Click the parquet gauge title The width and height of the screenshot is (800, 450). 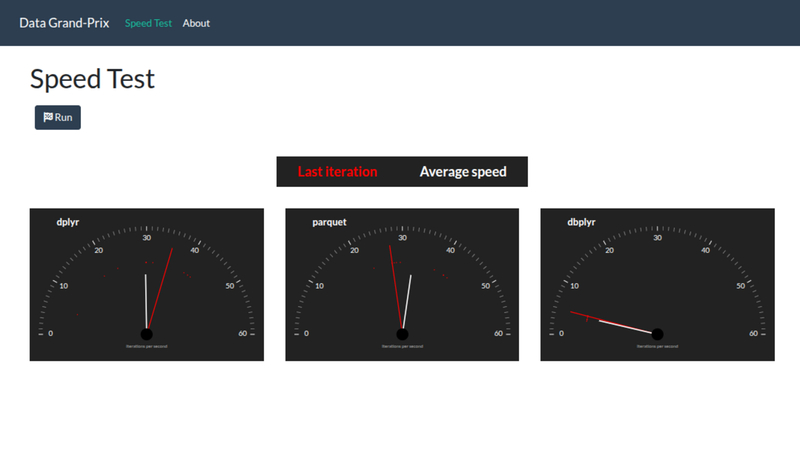click(329, 222)
